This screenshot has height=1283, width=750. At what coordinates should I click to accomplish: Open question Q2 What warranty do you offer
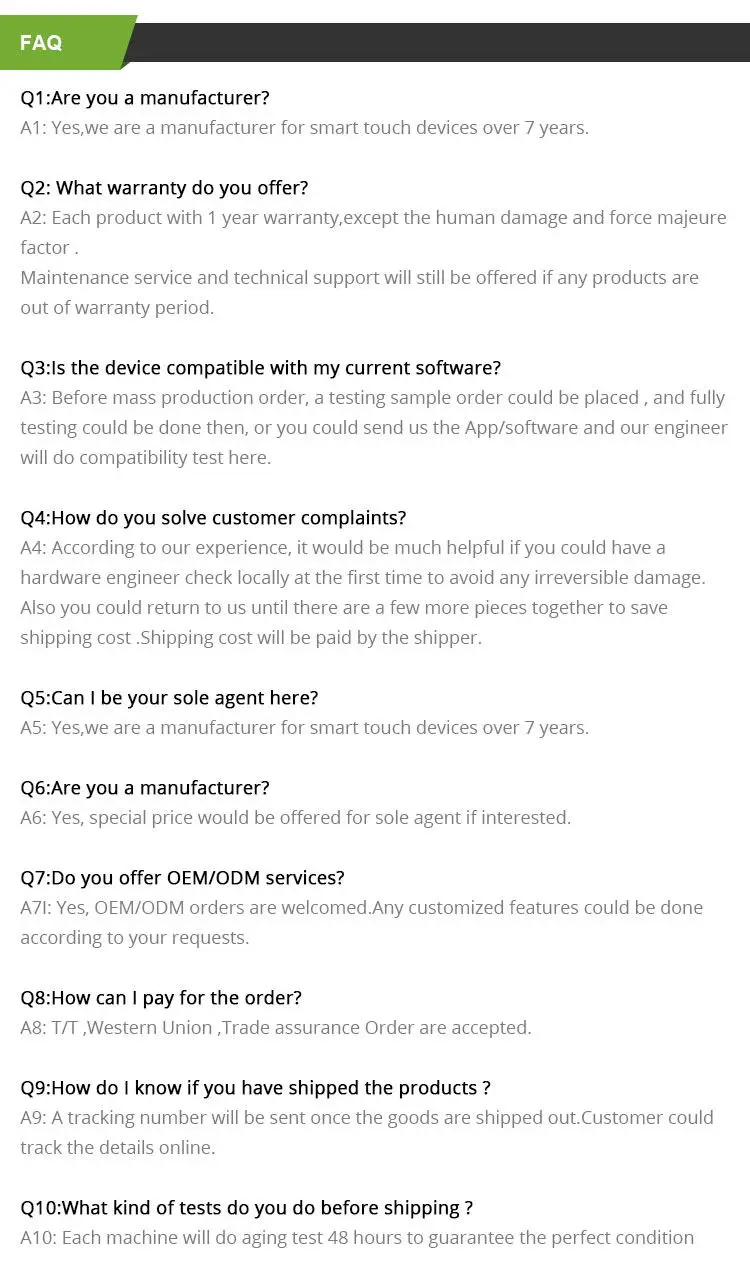165,188
